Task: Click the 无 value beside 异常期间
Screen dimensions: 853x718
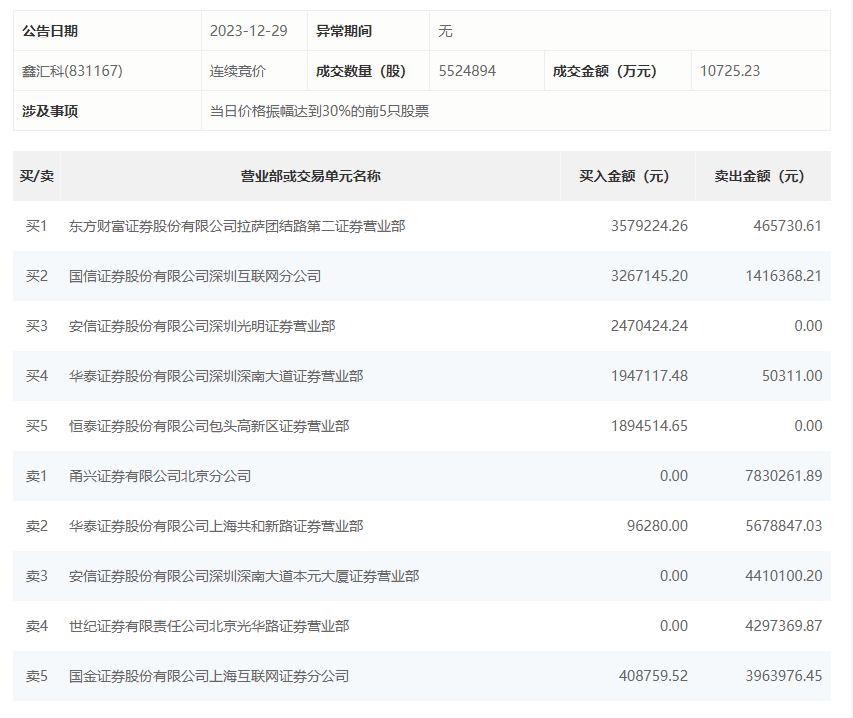Action: tap(445, 31)
